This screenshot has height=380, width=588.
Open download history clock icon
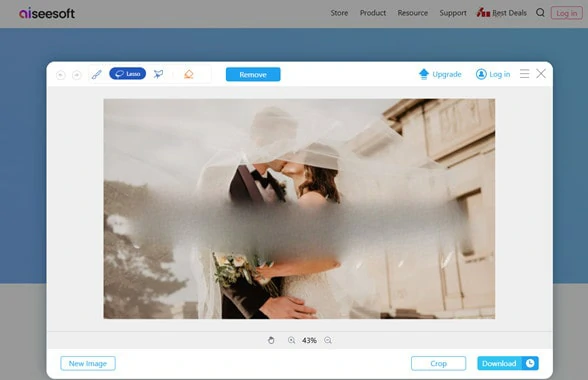530,363
